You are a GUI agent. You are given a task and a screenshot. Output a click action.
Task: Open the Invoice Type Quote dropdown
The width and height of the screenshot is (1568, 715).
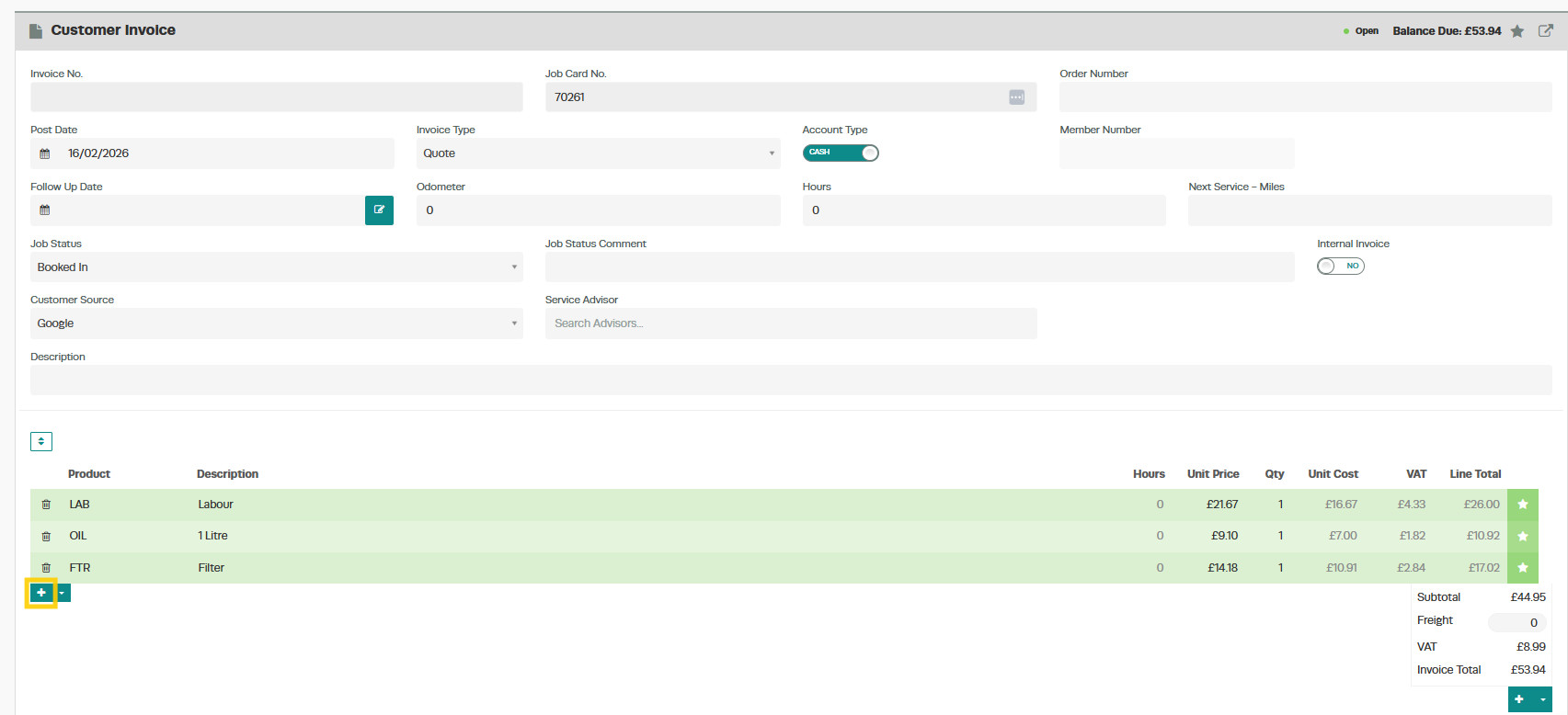pyautogui.click(x=598, y=153)
